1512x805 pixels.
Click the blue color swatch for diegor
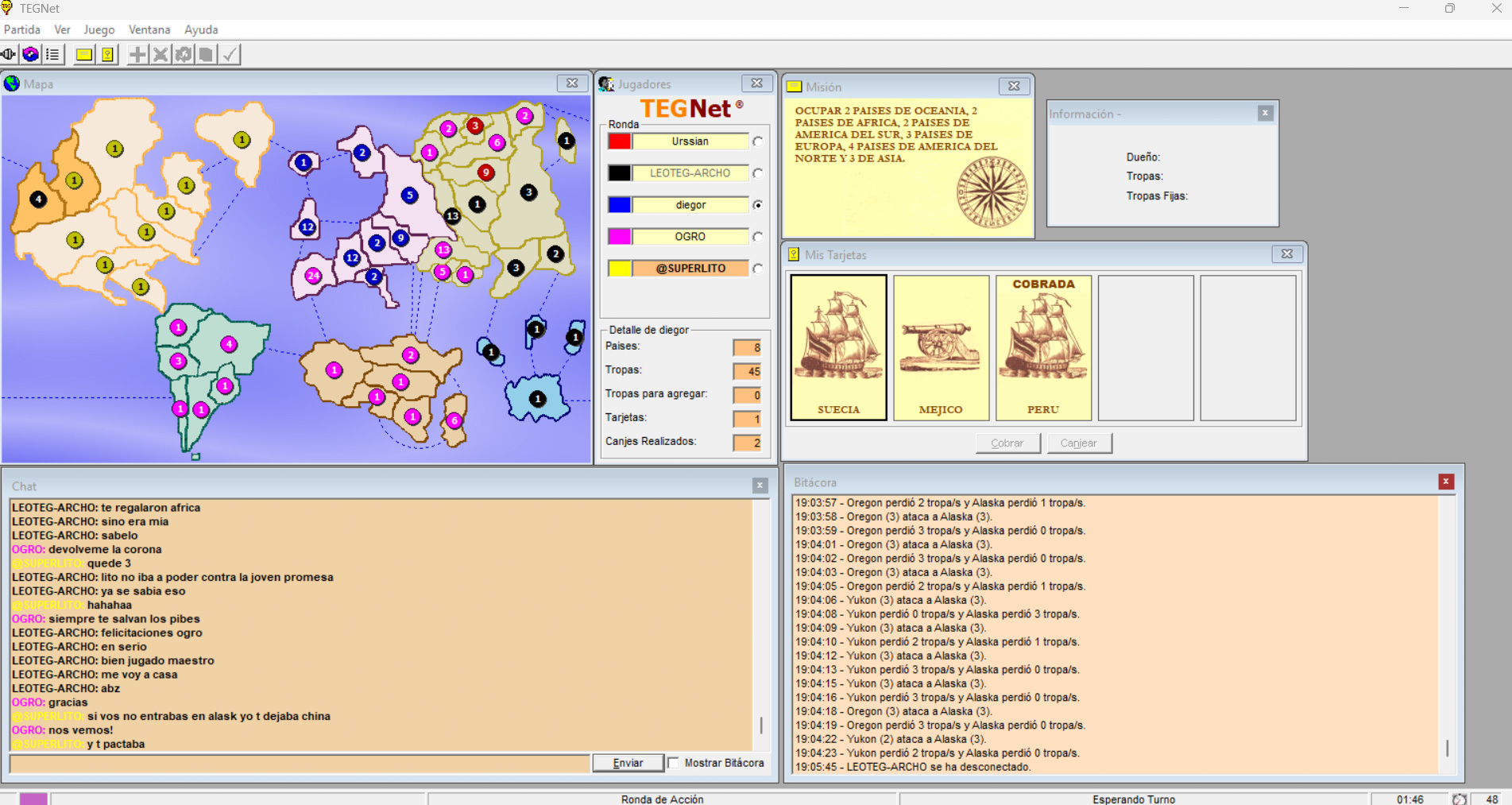620,205
